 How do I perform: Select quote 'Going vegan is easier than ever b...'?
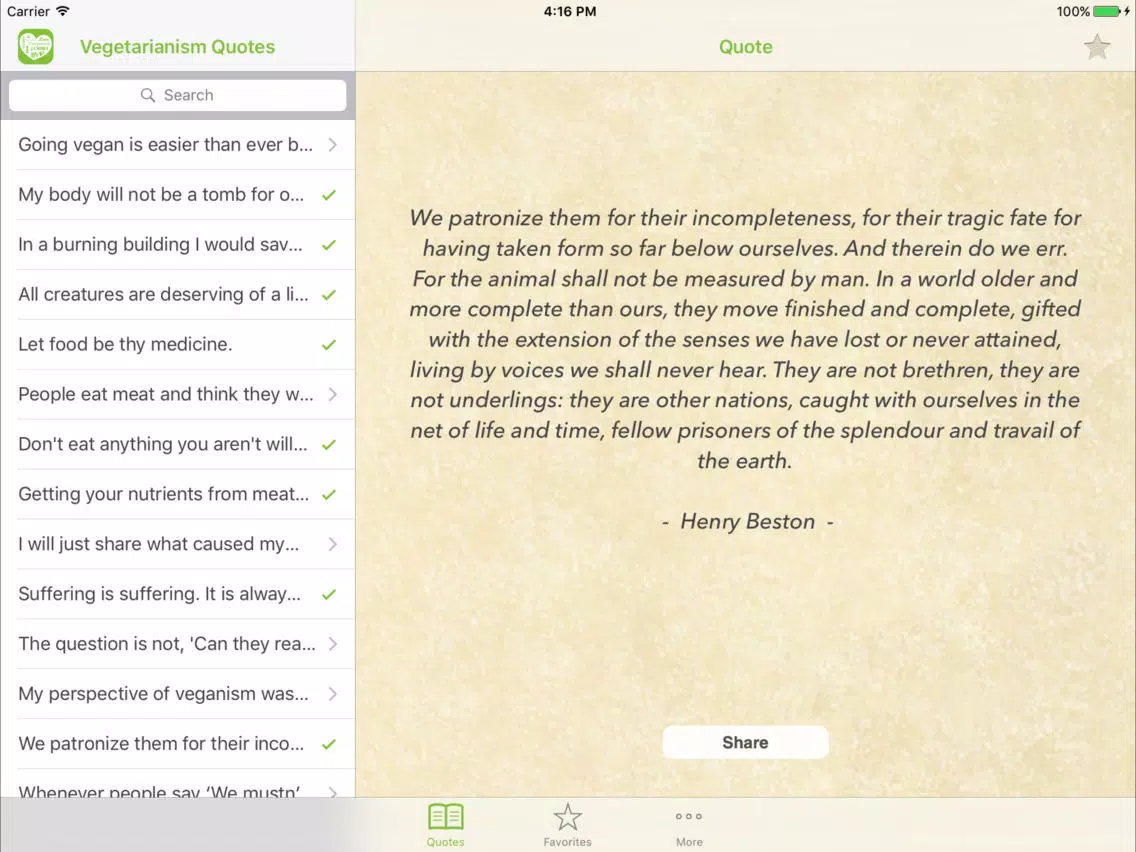pos(178,145)
